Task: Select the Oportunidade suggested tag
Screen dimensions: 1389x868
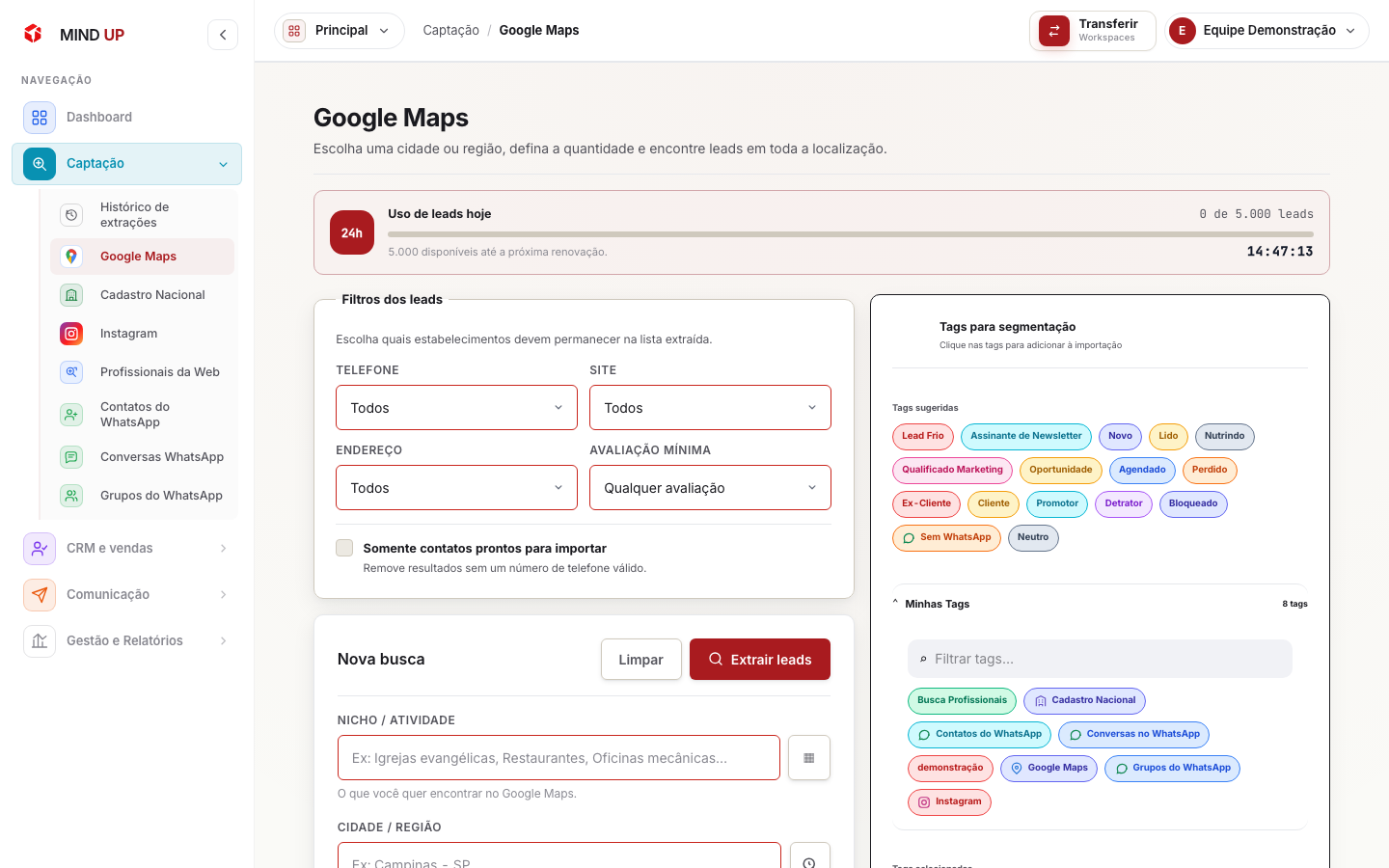Action: [1061, 471]
